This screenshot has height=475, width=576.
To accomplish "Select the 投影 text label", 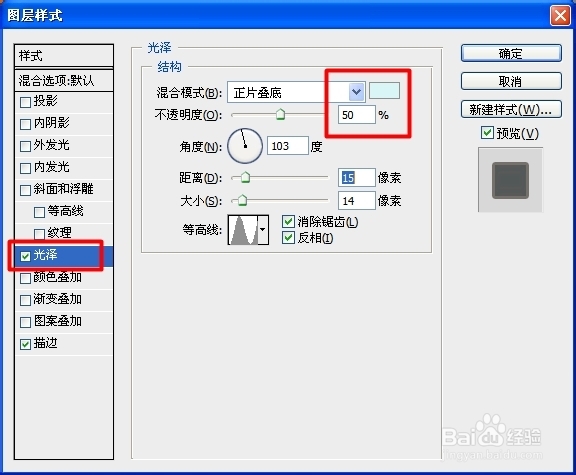I will (x=46, y=100).
